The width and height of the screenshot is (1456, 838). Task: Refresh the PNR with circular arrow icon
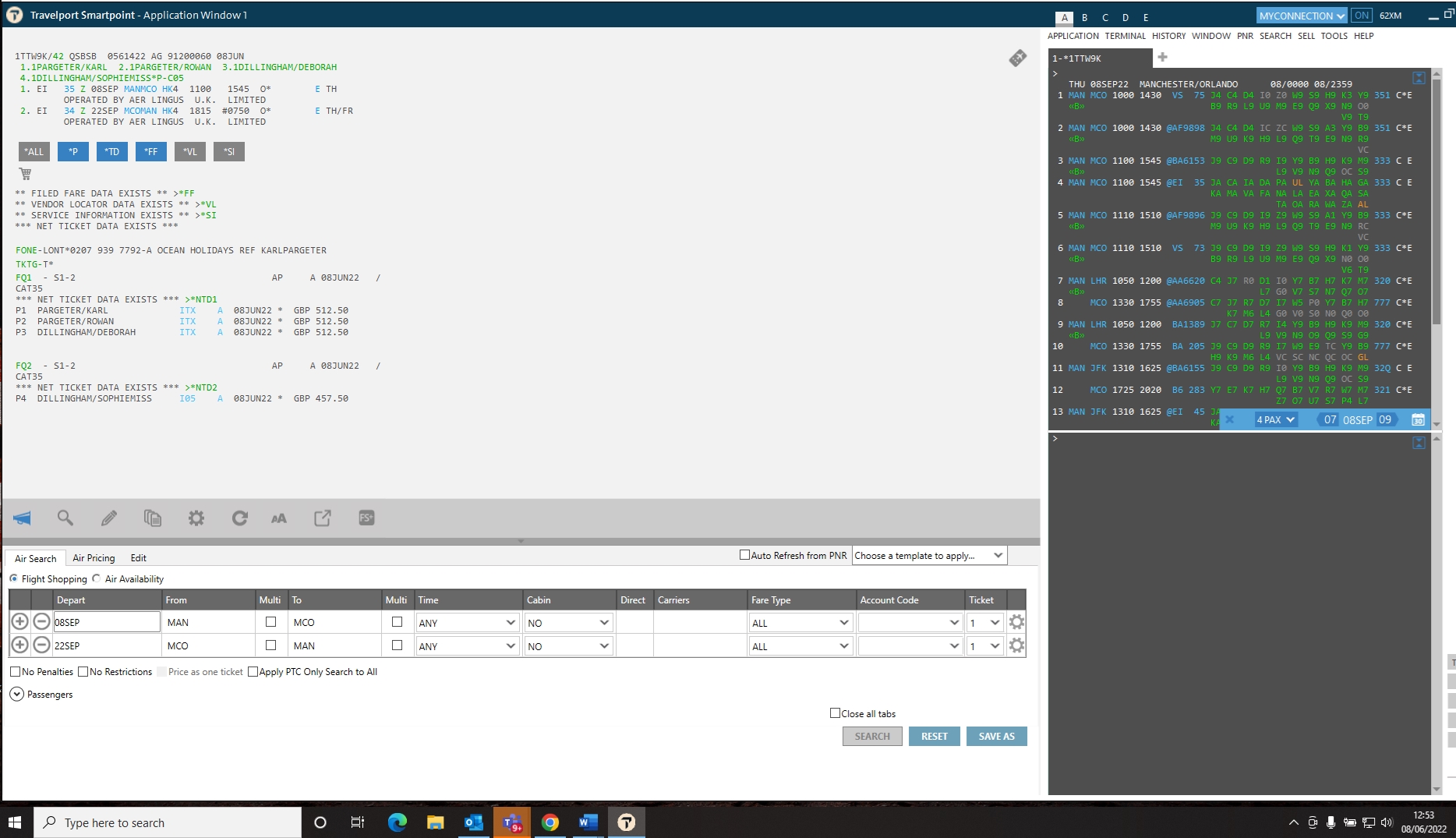click(240, 518)
